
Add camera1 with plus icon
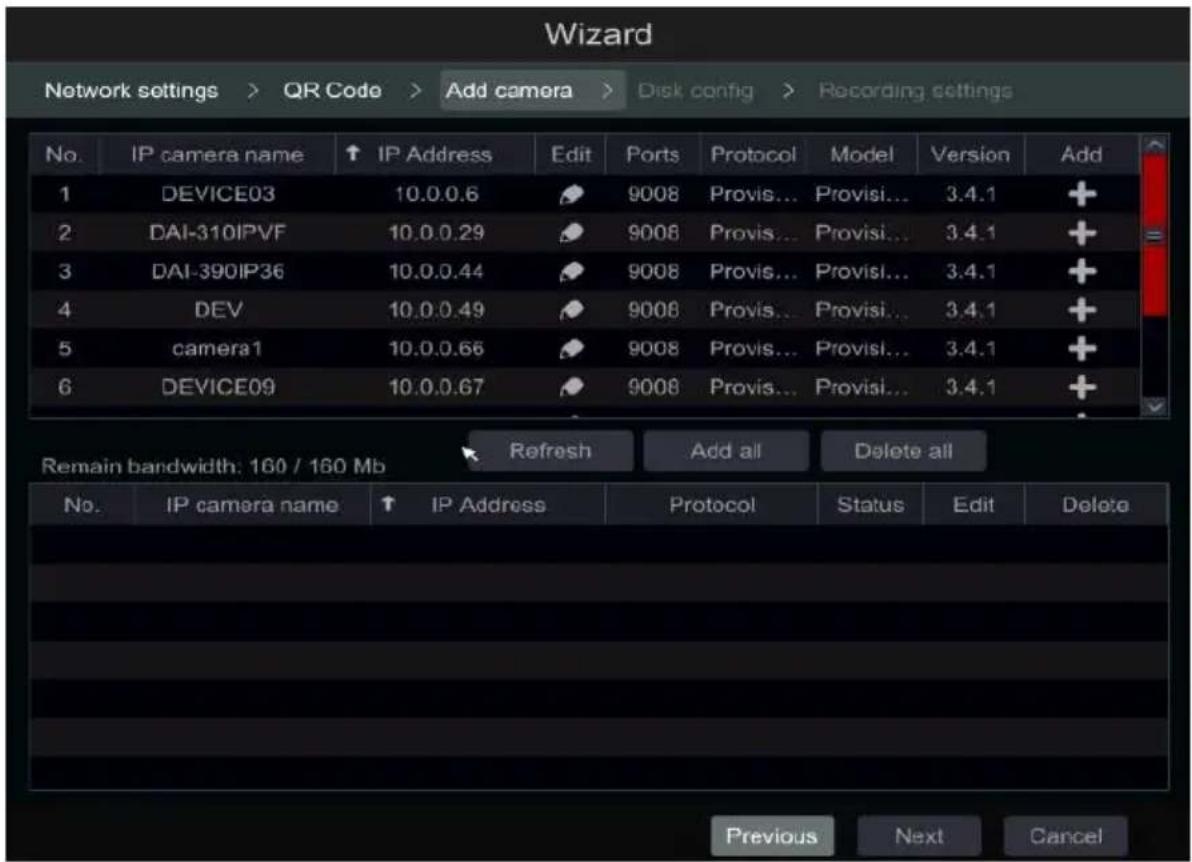pos(1082,349)
